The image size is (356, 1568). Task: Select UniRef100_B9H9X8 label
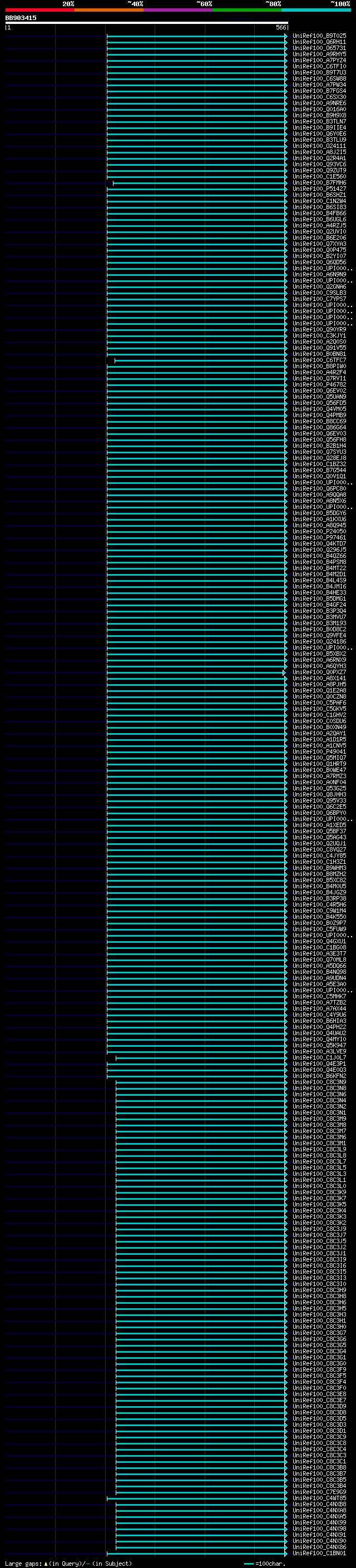tap(319, 115)
